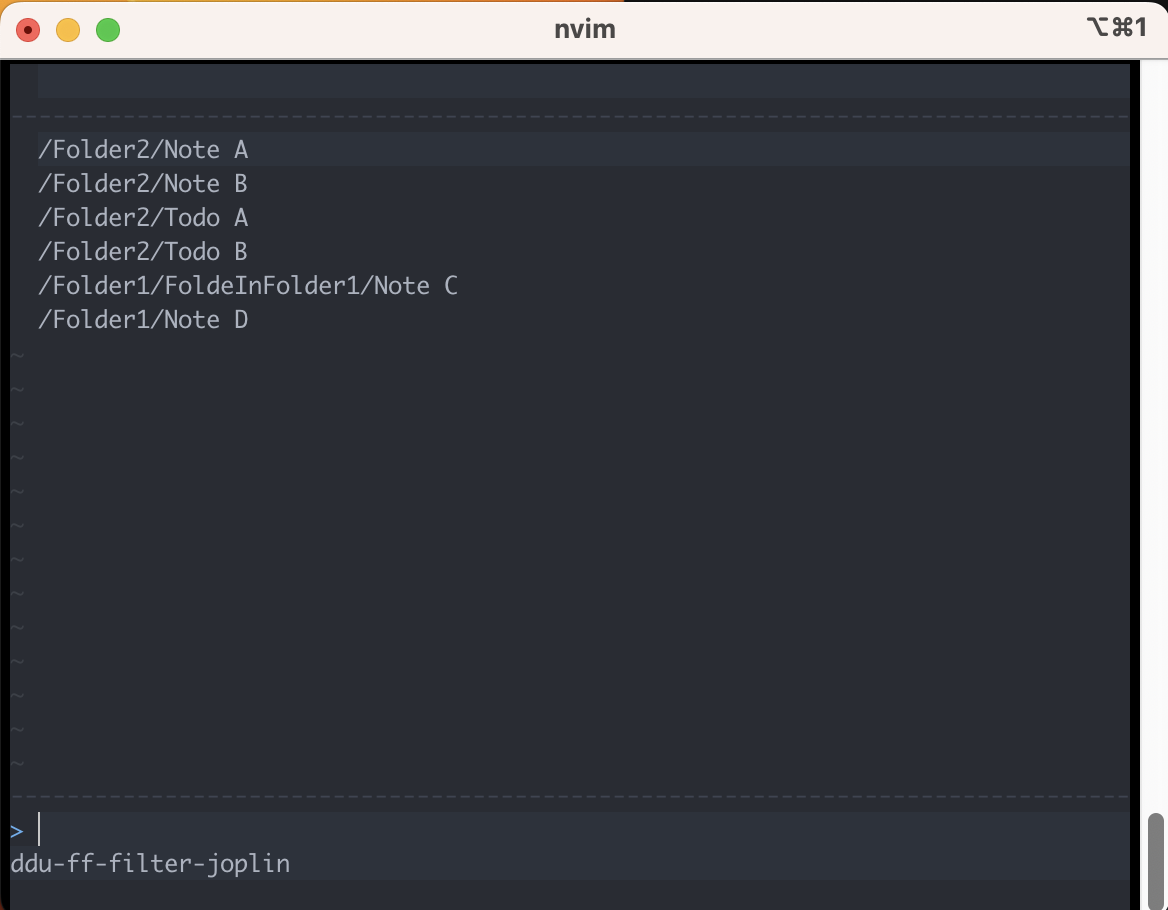Click the ddu-ff-filter-joplin status label
The width and height of the screenshot is (1168, 910).
pos(151,863)
